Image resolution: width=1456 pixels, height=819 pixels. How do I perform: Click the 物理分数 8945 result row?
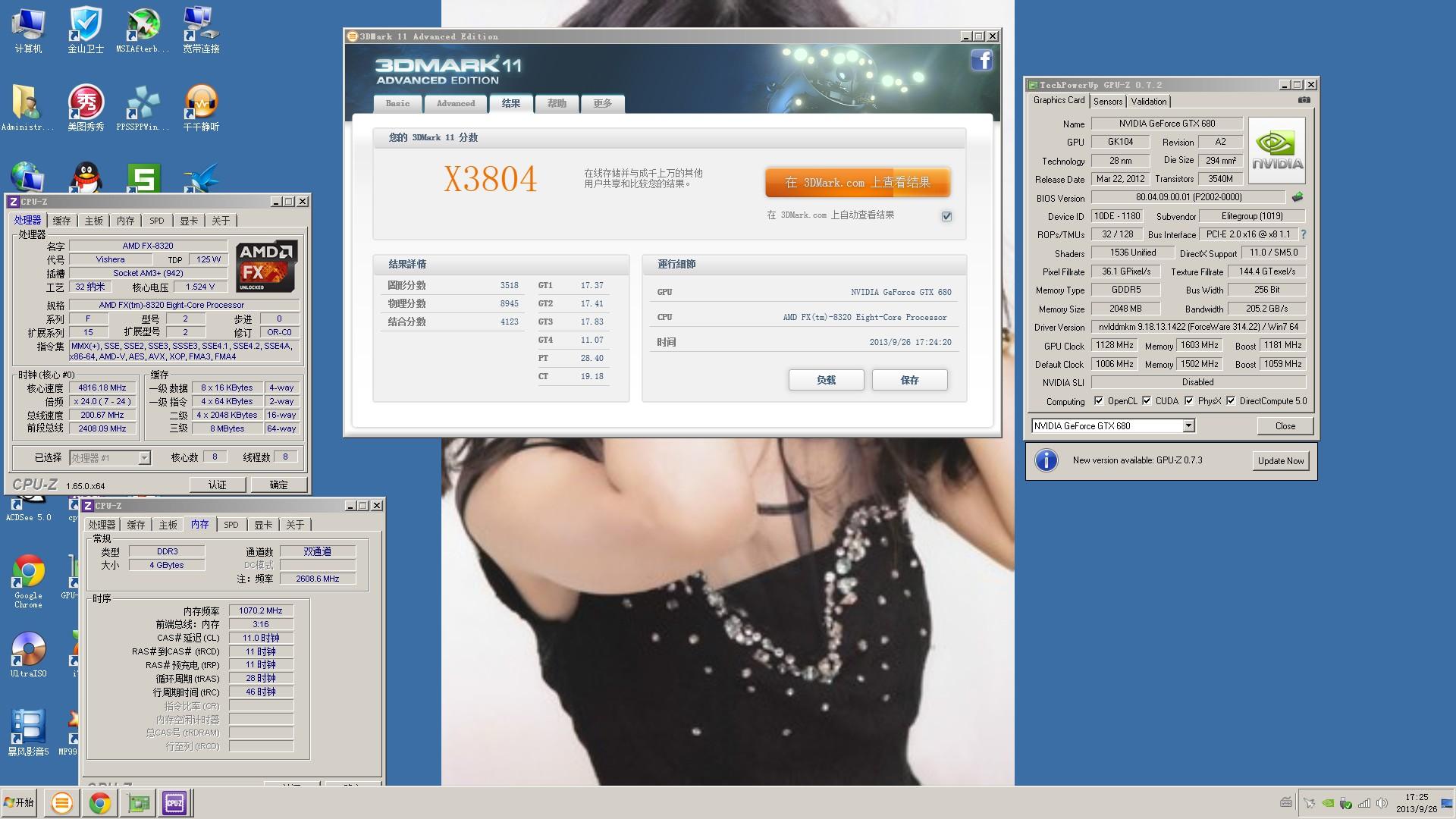tap(453, 303)
